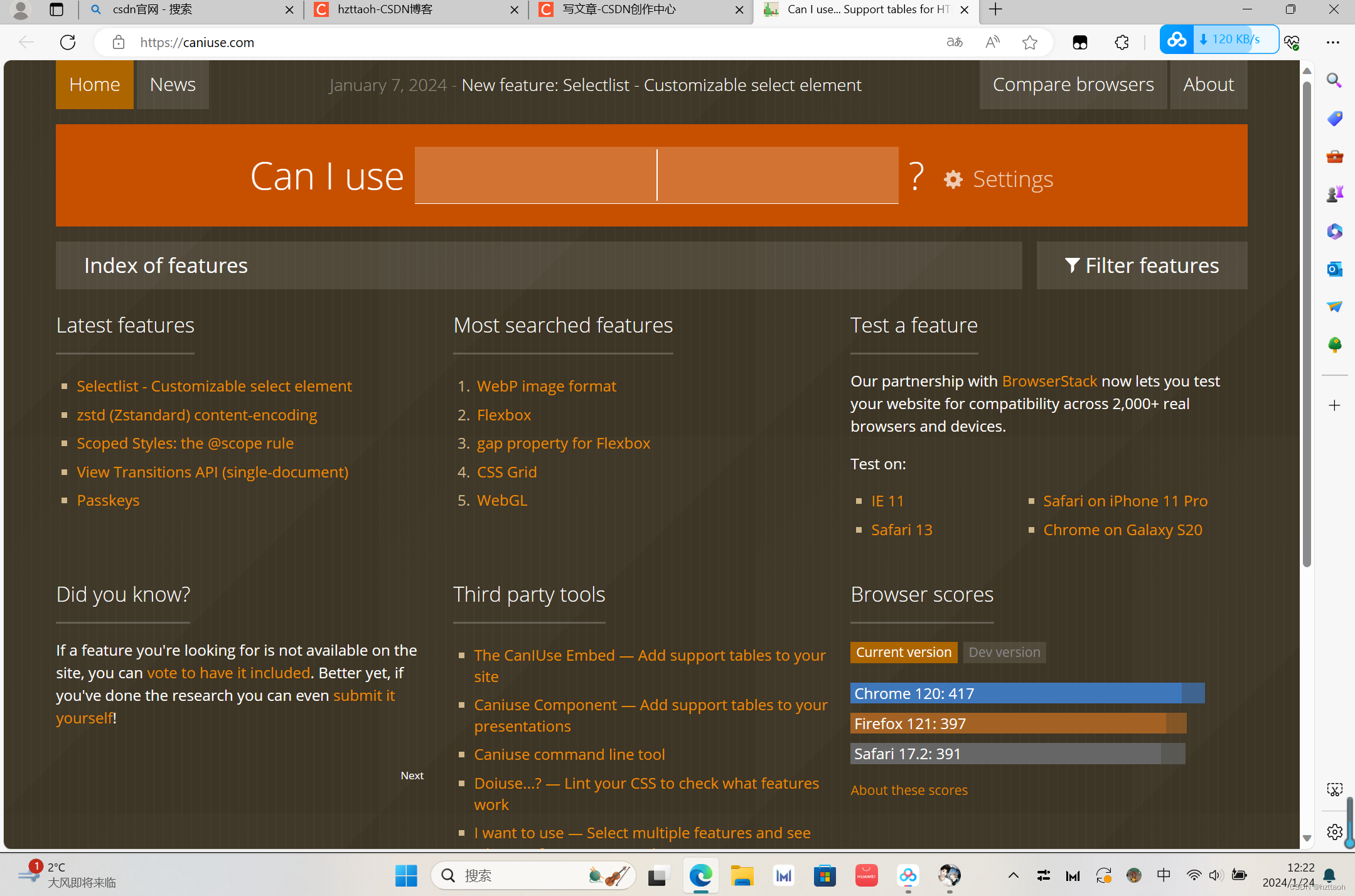The height and width of the screenshot is (896, 1355).
Task: Switch to Dev version scores
Action: [x=1004, y=652]
